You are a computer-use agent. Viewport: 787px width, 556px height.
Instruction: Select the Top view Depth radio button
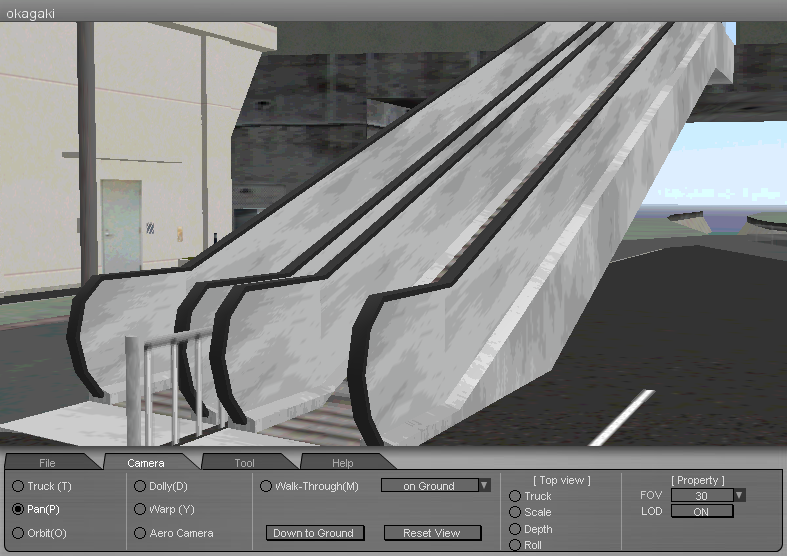click(x=515, y=529)
